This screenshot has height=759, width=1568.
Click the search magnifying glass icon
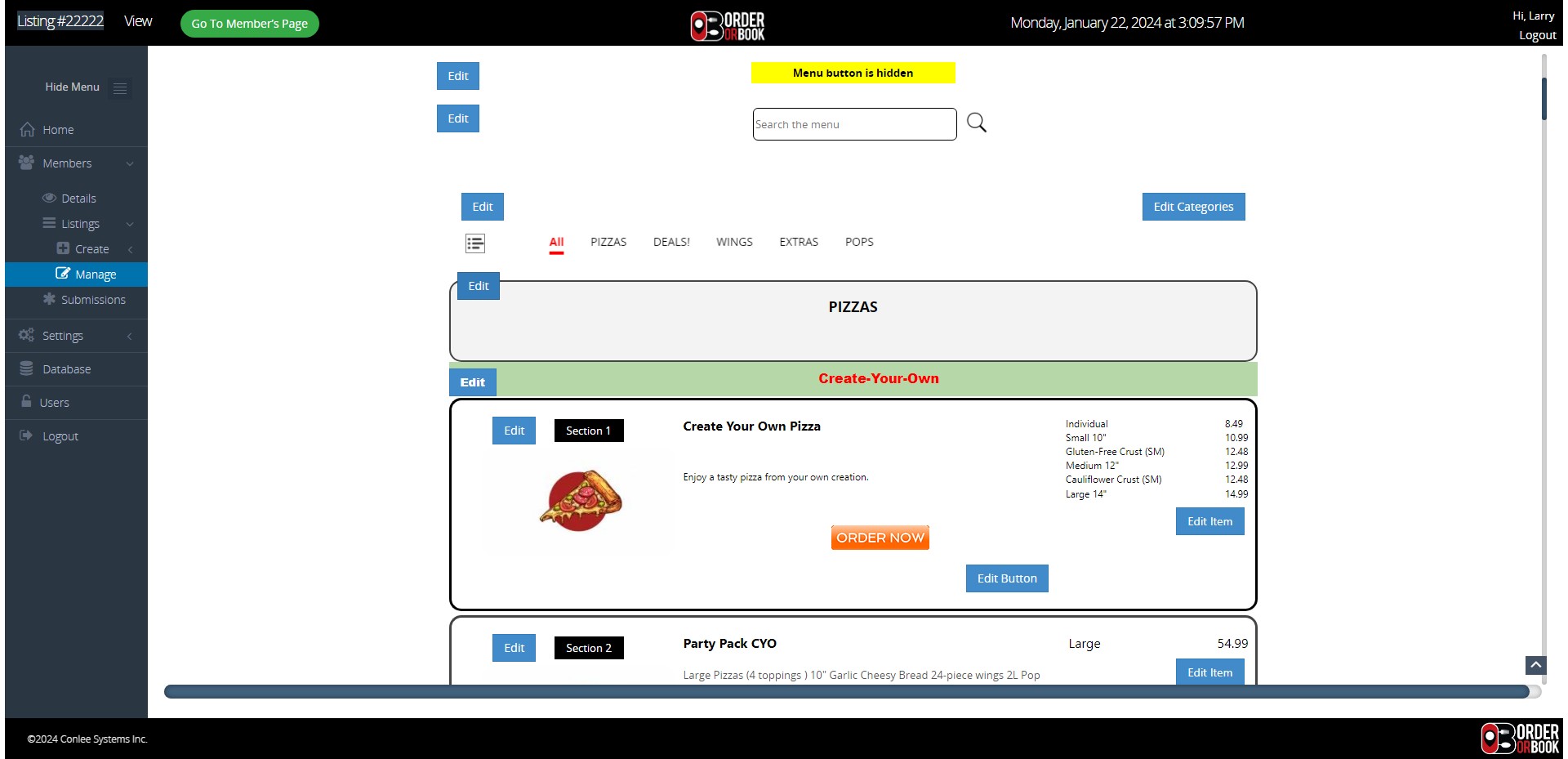[x=976, y=123]
